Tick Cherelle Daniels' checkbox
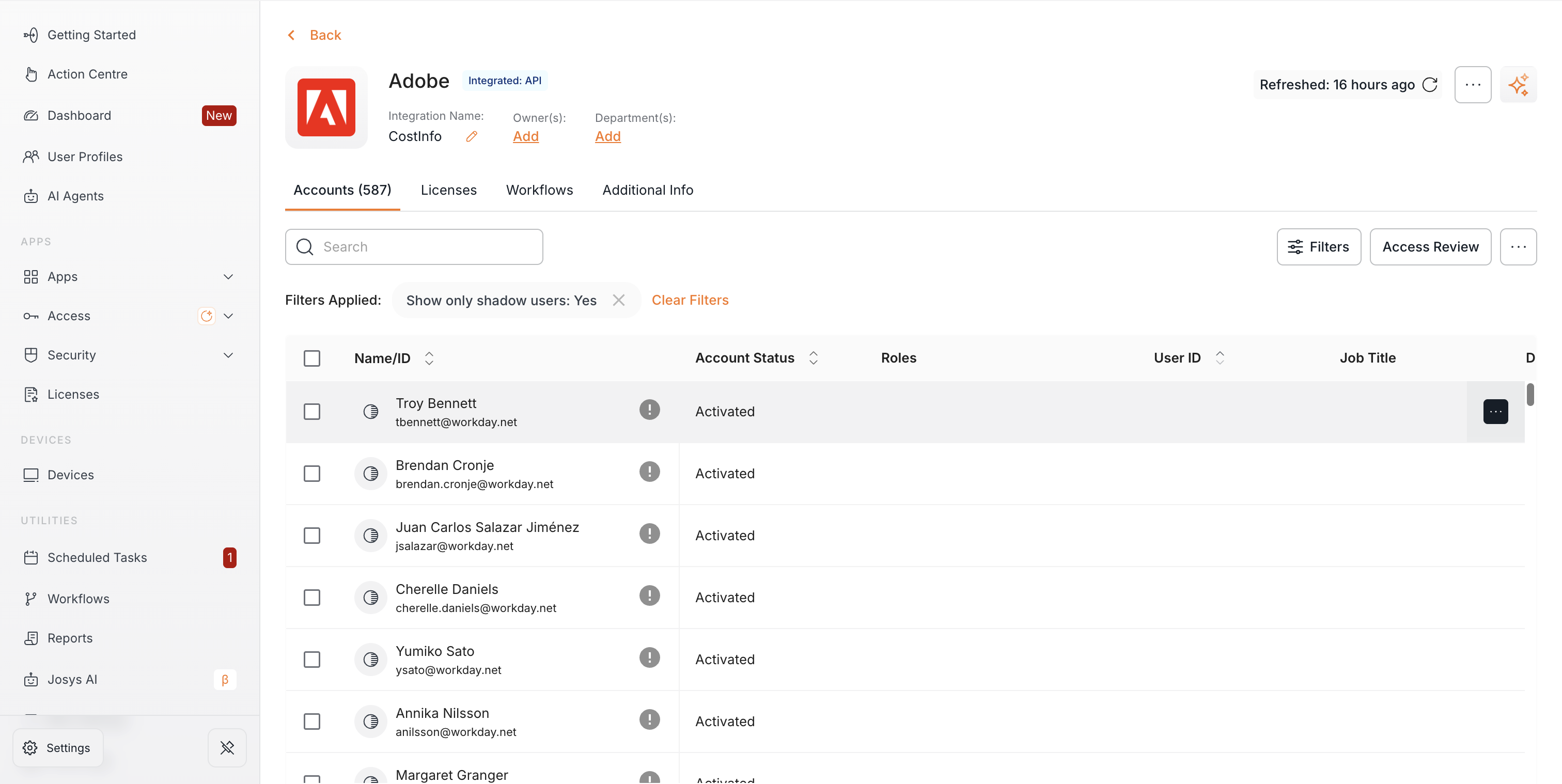 pyautogui.click(x=311, y=598)
